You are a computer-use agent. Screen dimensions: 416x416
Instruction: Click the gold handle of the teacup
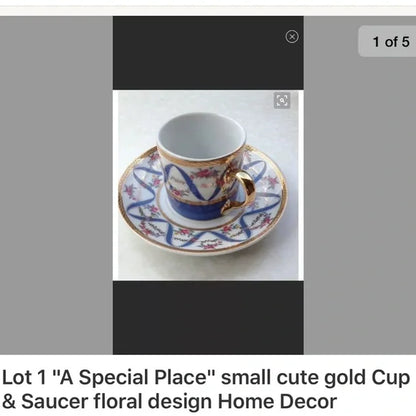point(242,191)
